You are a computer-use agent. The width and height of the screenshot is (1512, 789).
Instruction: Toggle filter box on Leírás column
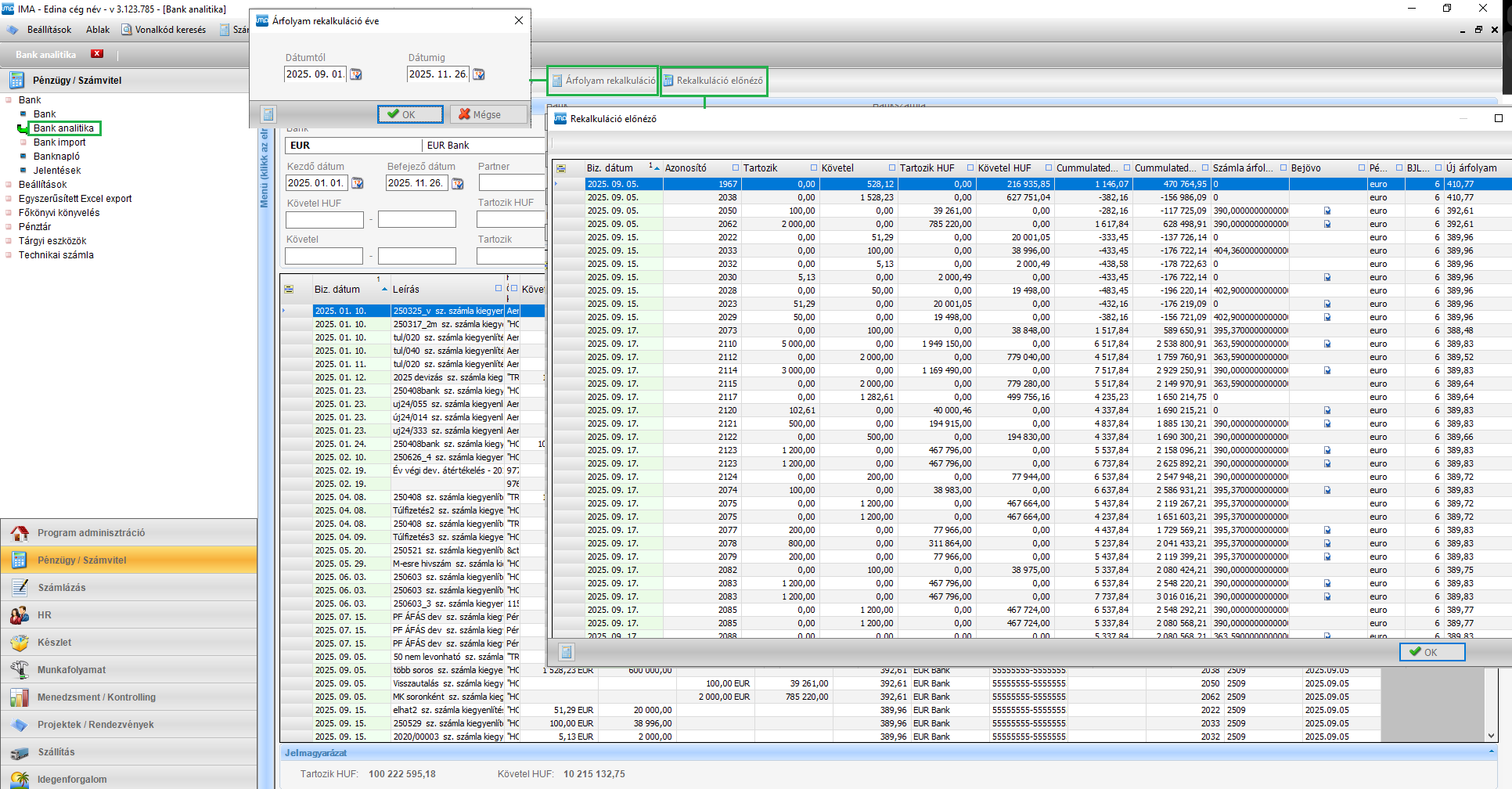499,289
